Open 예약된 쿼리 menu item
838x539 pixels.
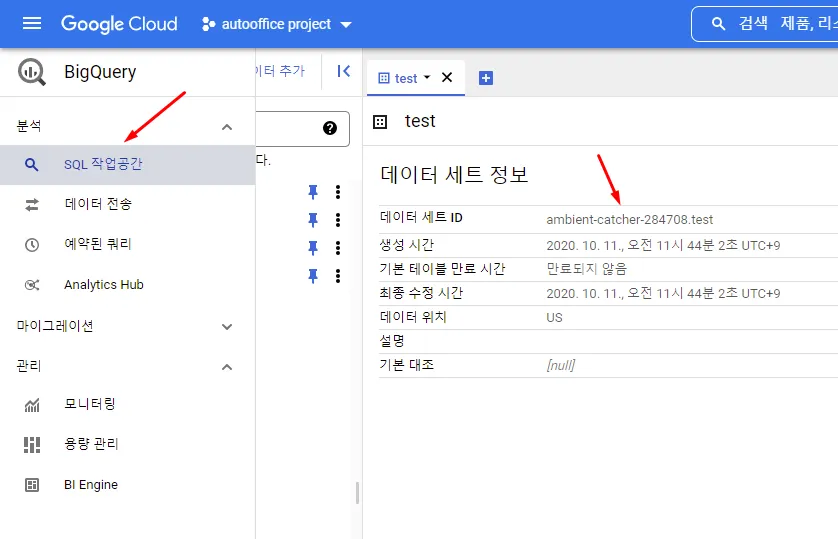pos(127,244)
